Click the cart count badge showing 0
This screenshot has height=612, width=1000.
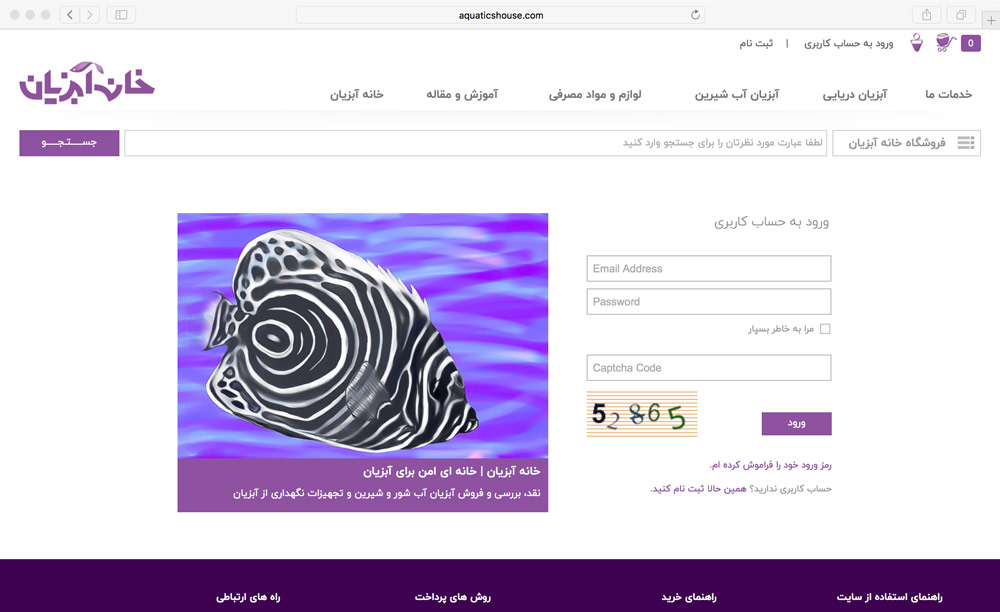coord(971,43)
